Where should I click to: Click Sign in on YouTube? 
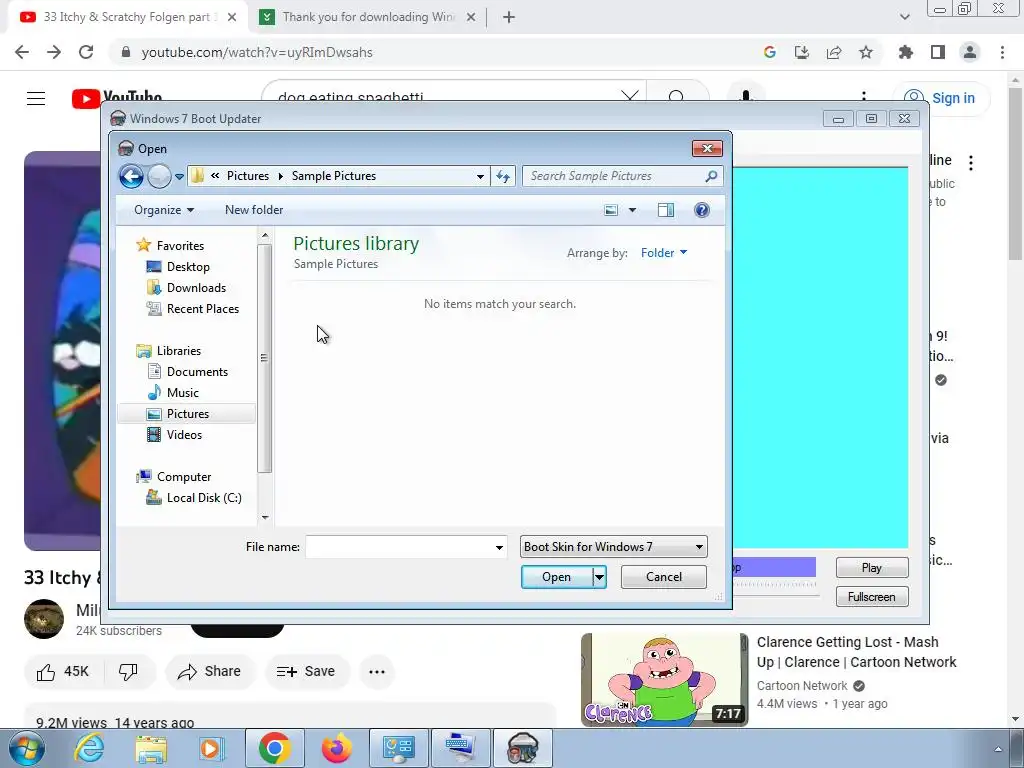(x=941, y=98)
